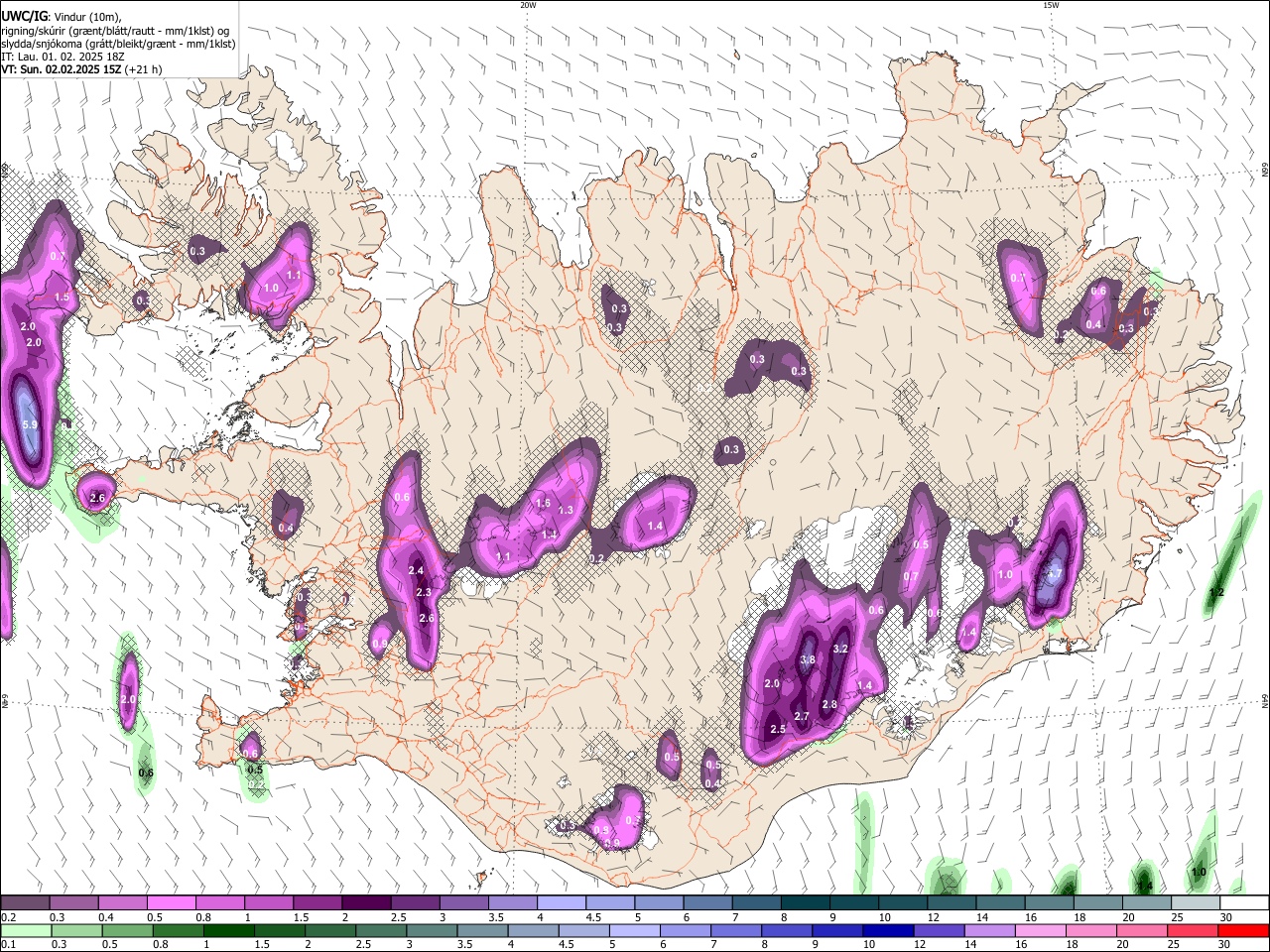Pick the pale green 0.1 swatch in lower legend
Screen dimensions: 1270x952
27,930
